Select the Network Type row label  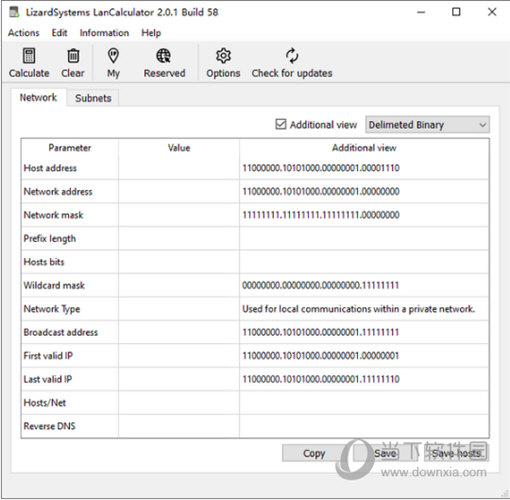tap(52, 309)
